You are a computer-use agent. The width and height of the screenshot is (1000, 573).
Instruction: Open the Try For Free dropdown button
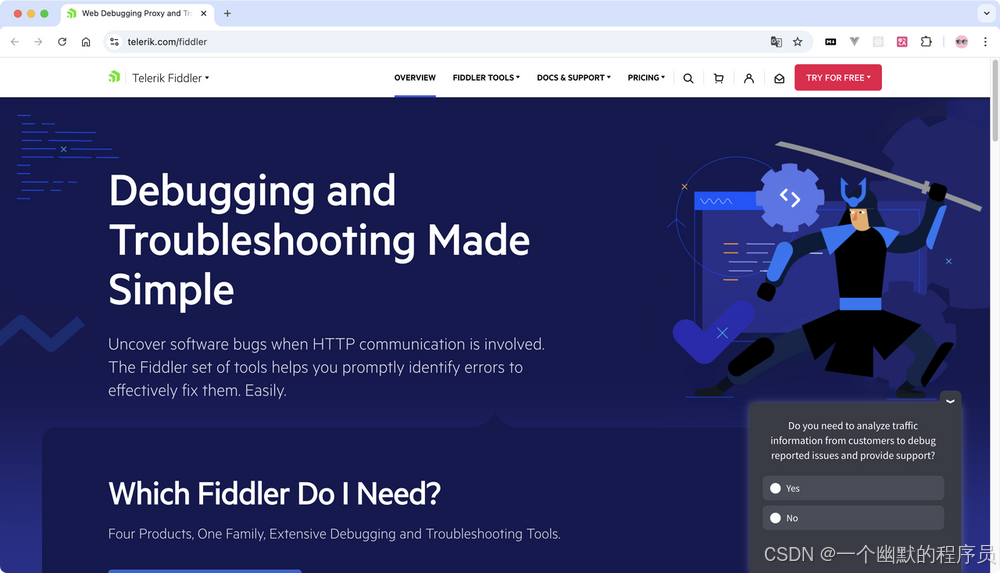[838, 77]
